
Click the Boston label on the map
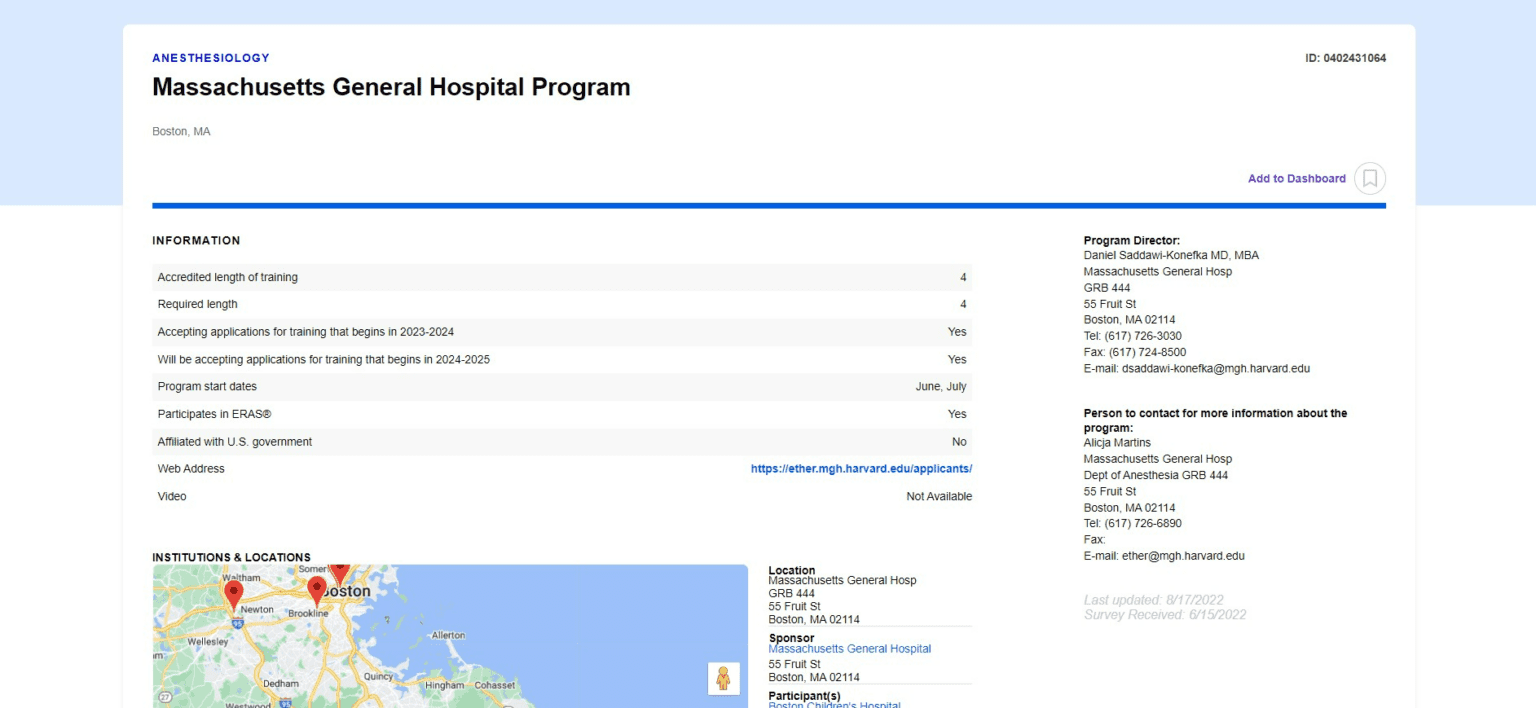[349, 591]
